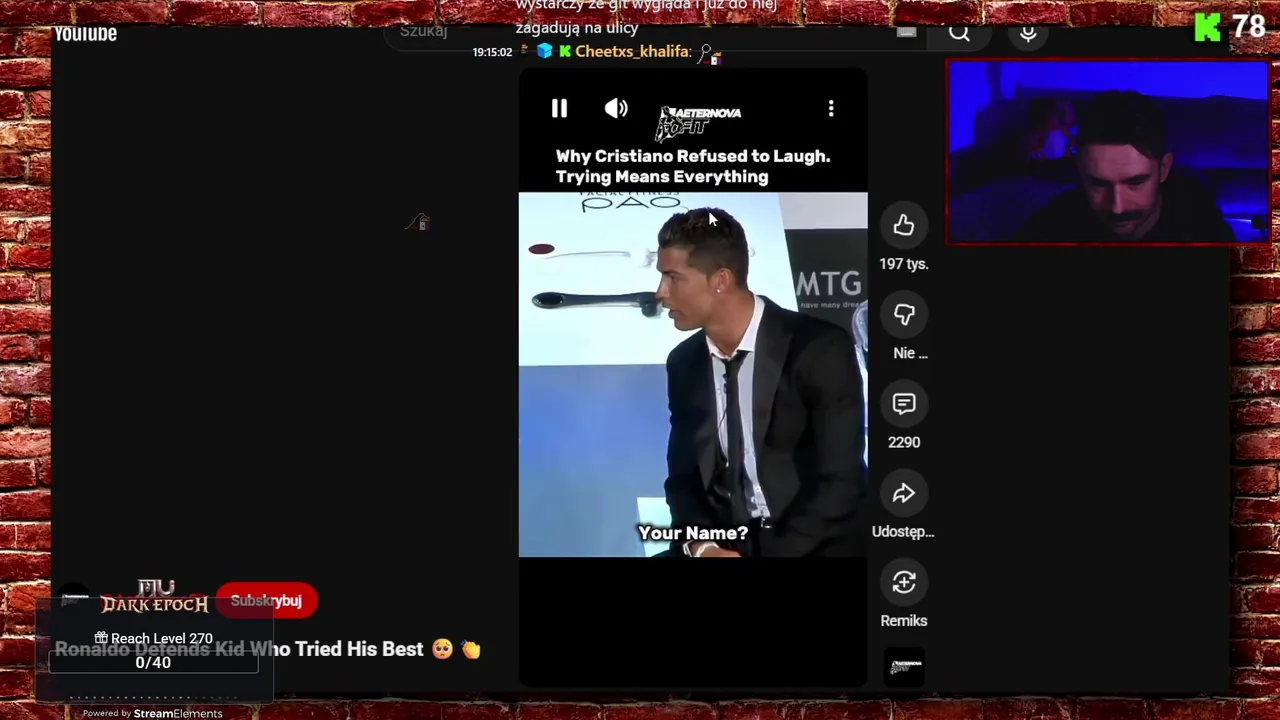Image resolution: width=1280 pixels, height=720 pixels.
Task: Open comments with 2290 count
Action: 904,404
